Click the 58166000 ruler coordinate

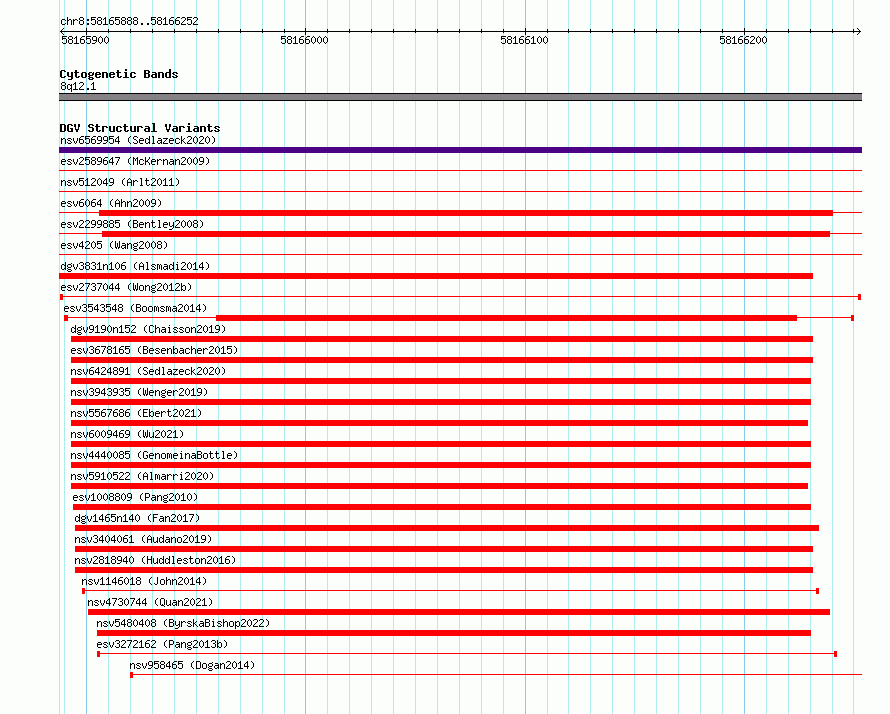click(304, 40)
